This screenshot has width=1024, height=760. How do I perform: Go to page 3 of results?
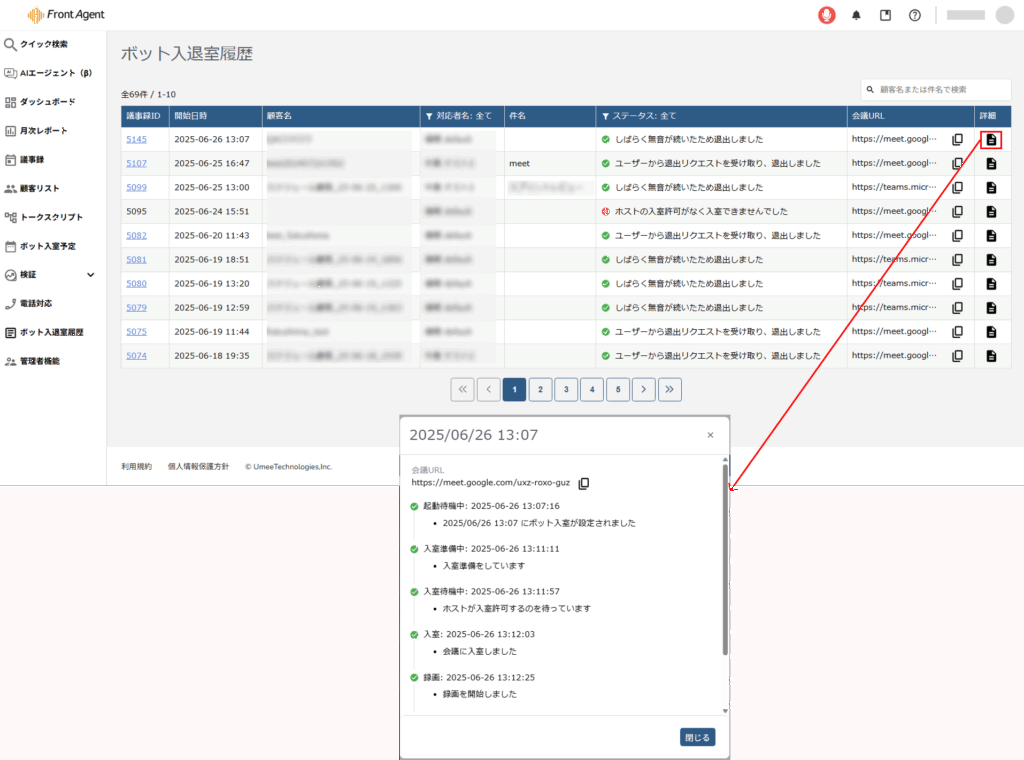[566, 389]
